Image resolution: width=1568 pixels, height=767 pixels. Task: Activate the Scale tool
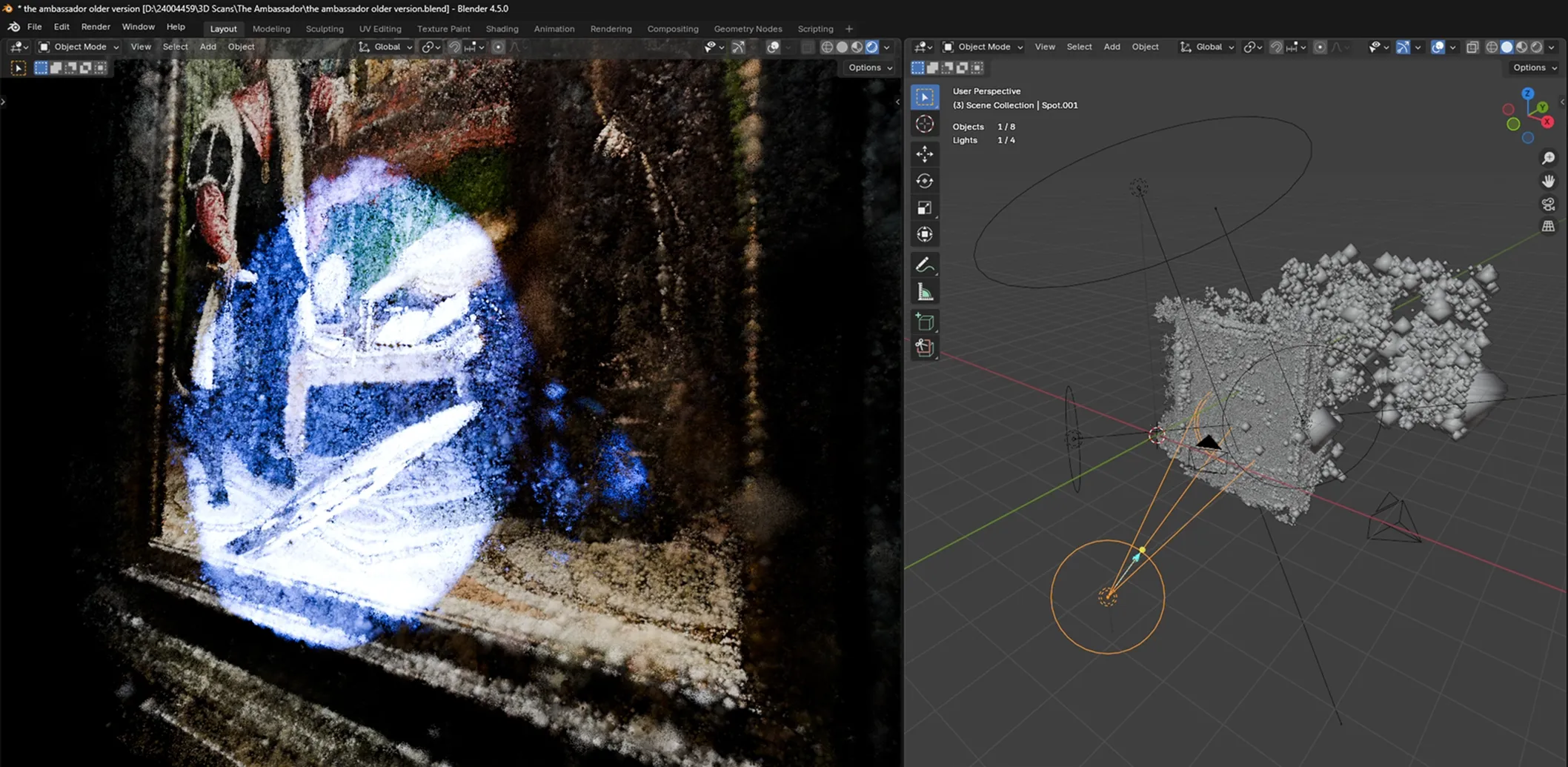pos(925,207)
